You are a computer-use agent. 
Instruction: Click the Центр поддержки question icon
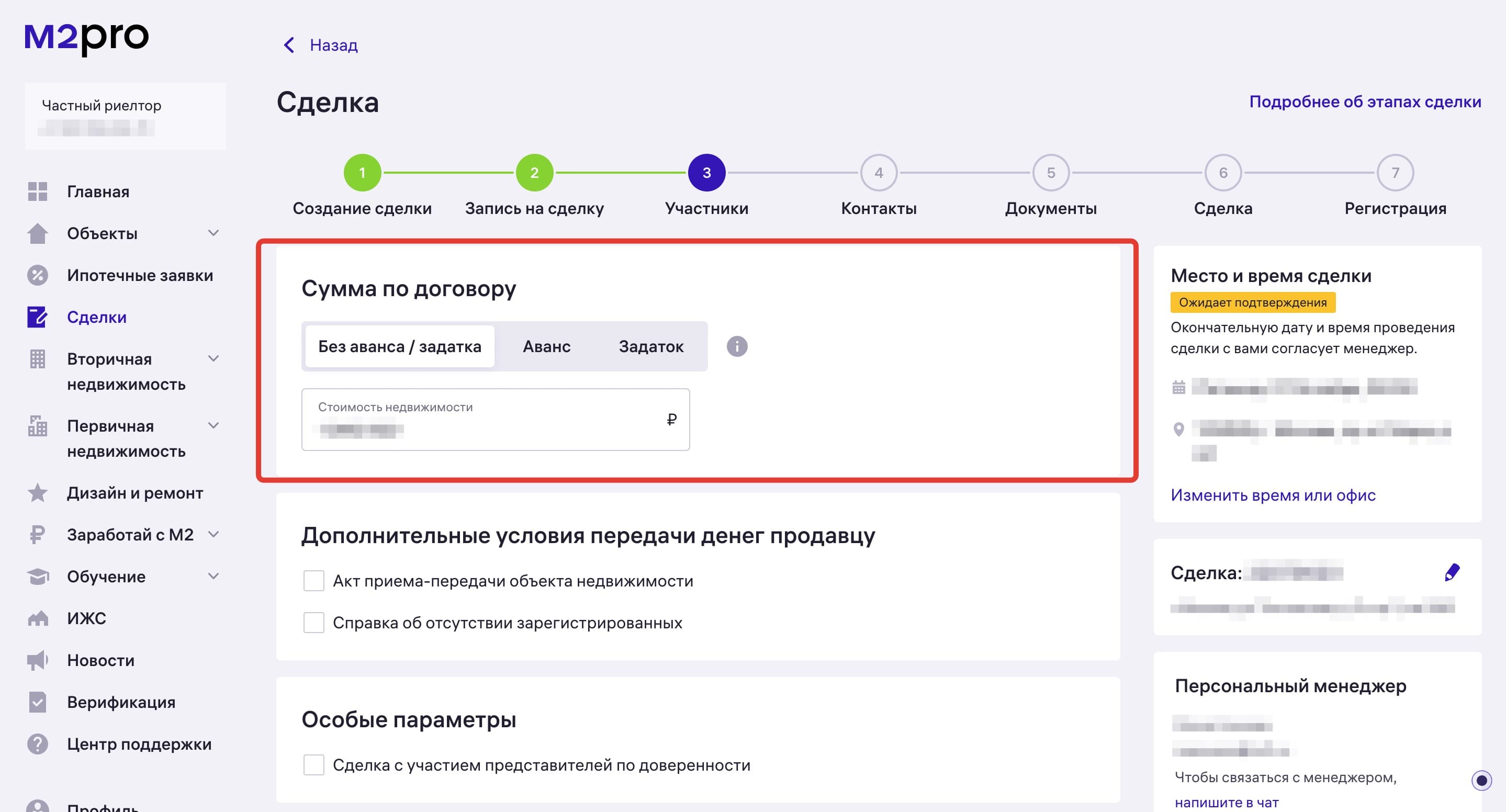(x=38, y=744)
